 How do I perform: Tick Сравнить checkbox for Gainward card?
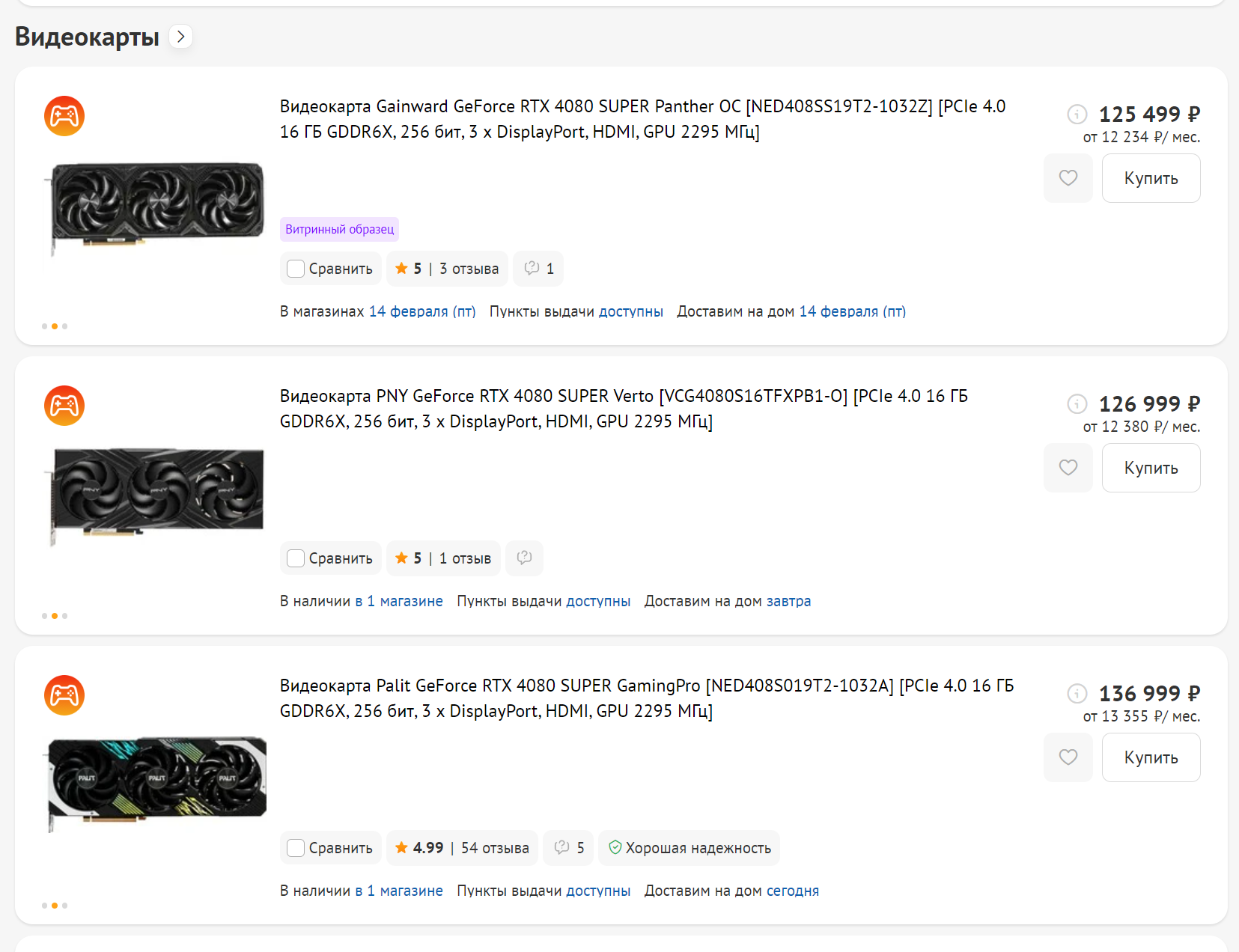point(296,269)
